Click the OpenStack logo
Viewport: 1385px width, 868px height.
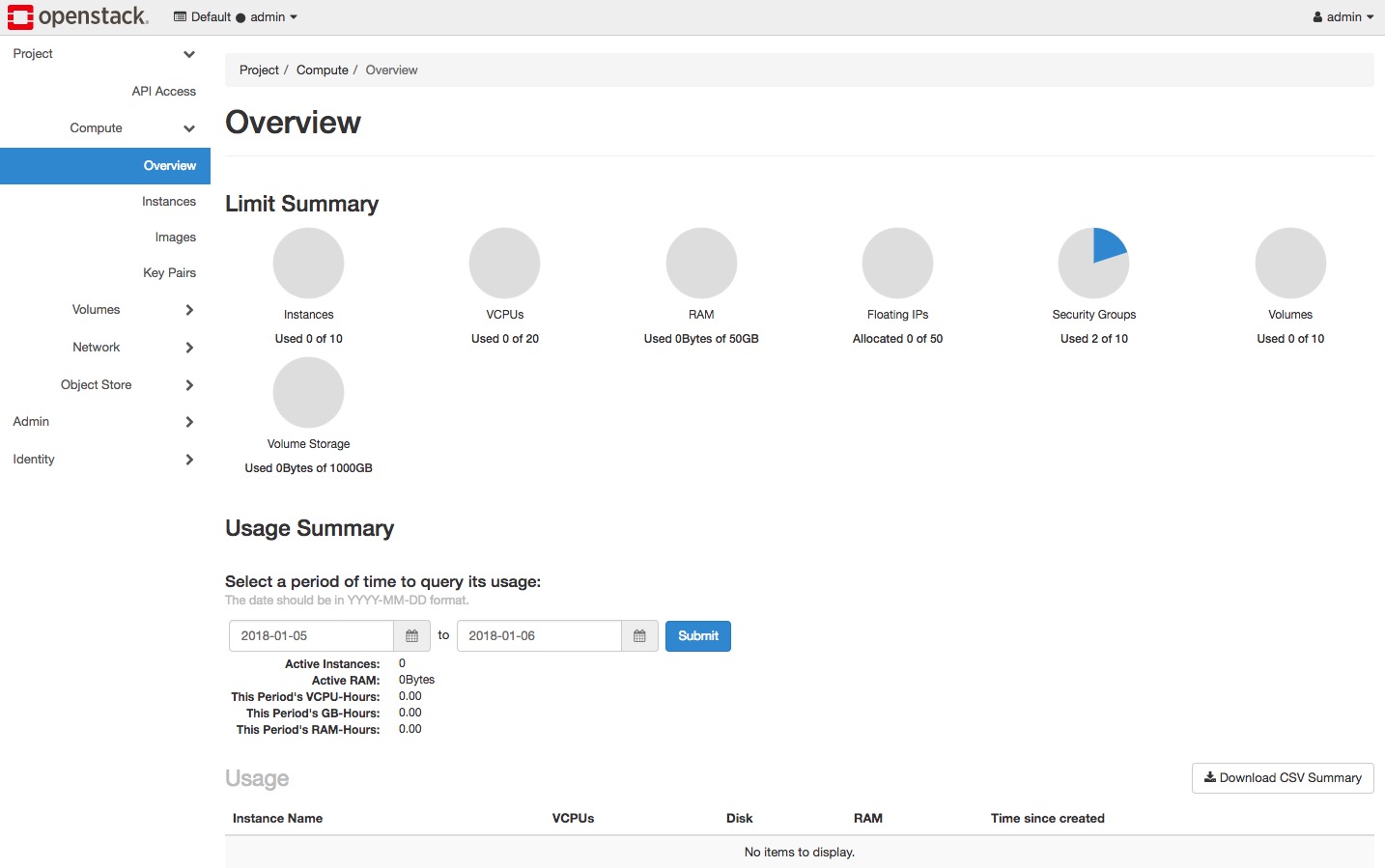[x=78, y=16]
